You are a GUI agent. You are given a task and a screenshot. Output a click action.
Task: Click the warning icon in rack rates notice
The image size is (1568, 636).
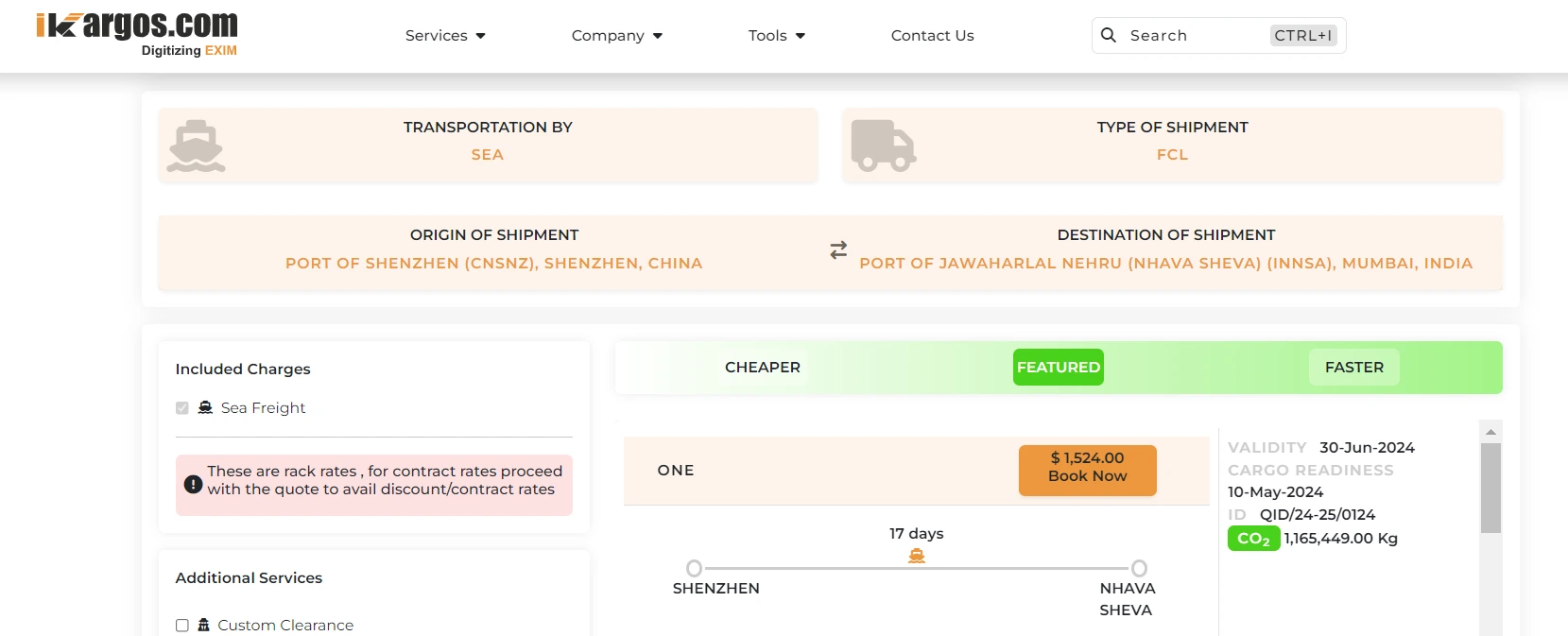[x=193, y=484]
